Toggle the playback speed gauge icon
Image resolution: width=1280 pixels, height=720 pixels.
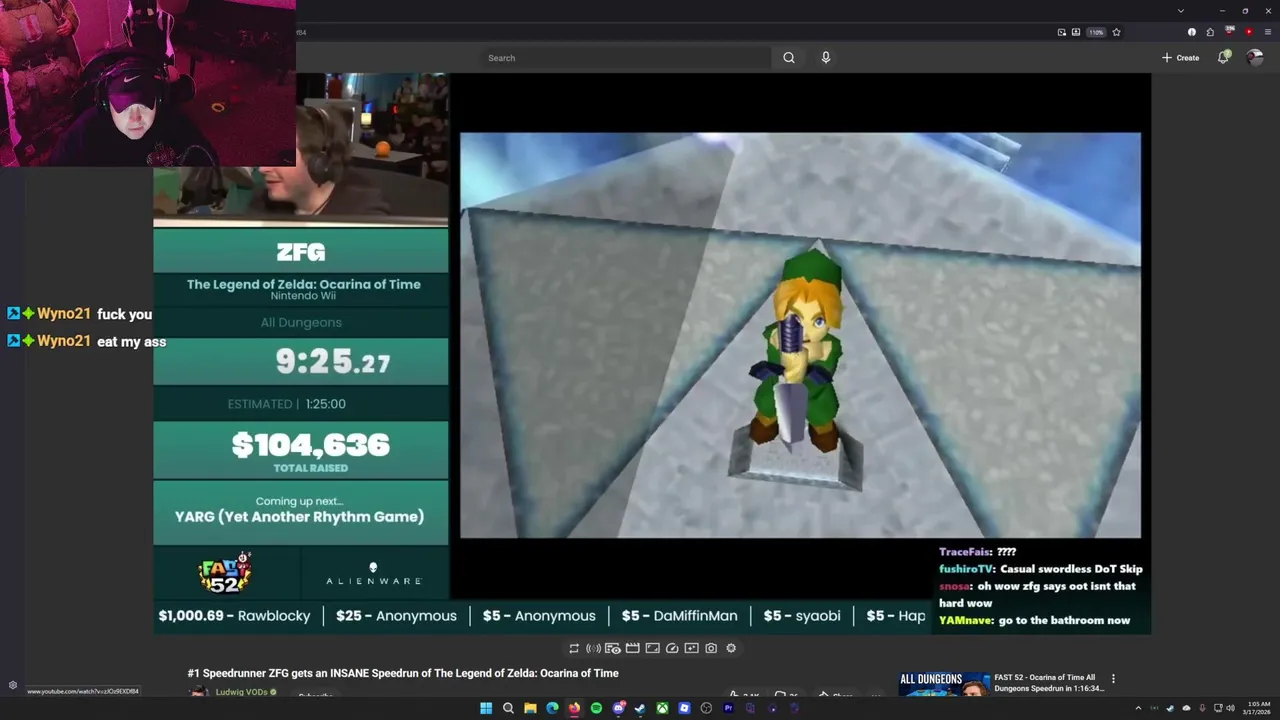pyautogui.click(x=672, y=648)
